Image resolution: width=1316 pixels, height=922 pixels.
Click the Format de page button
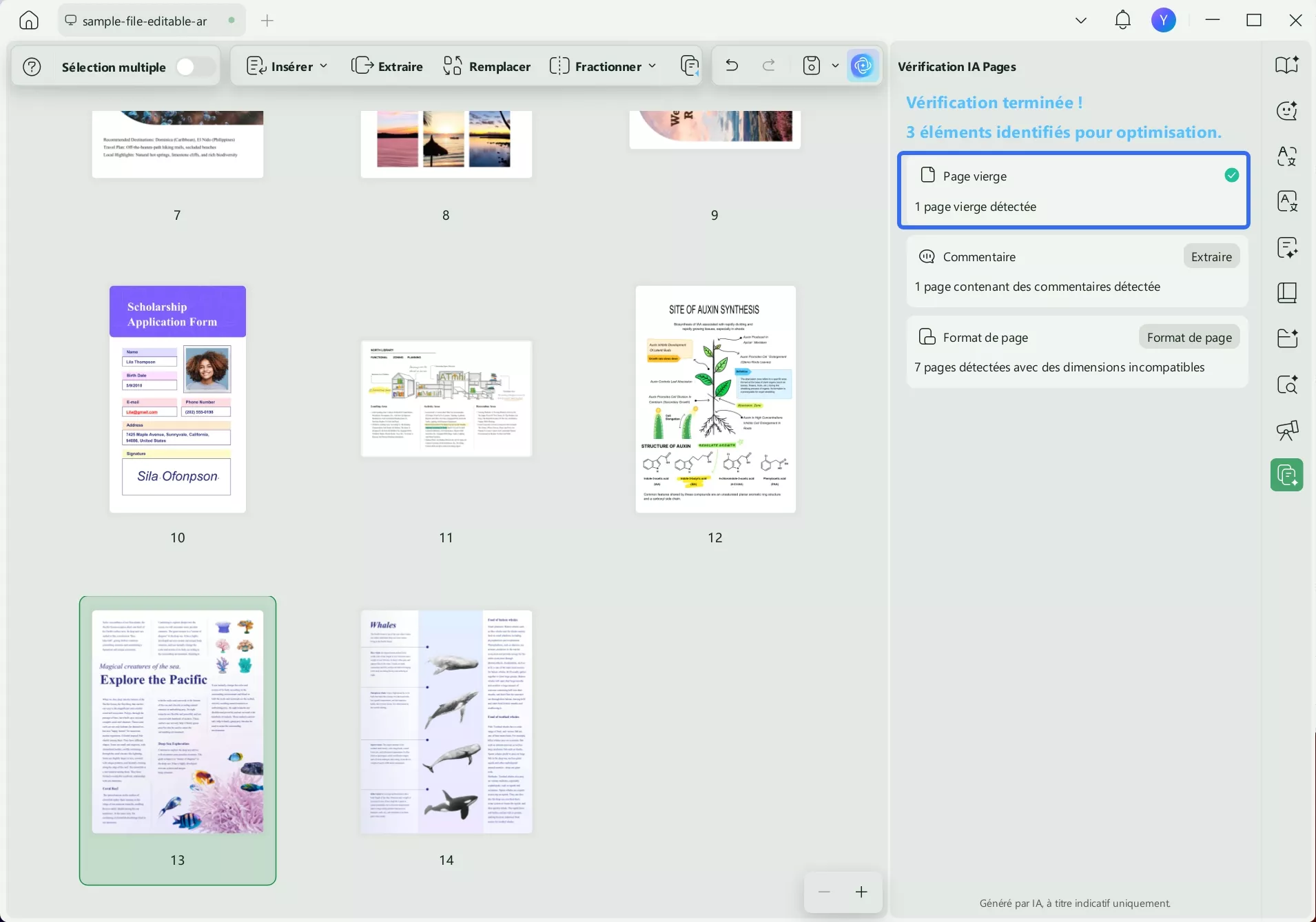(1189, 337)
